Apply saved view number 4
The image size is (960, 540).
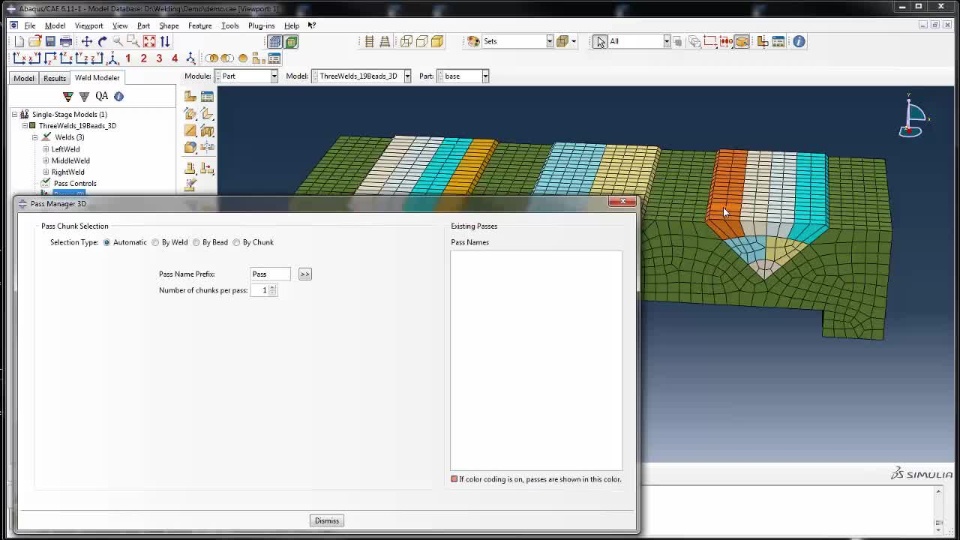[x=174, y=58]
